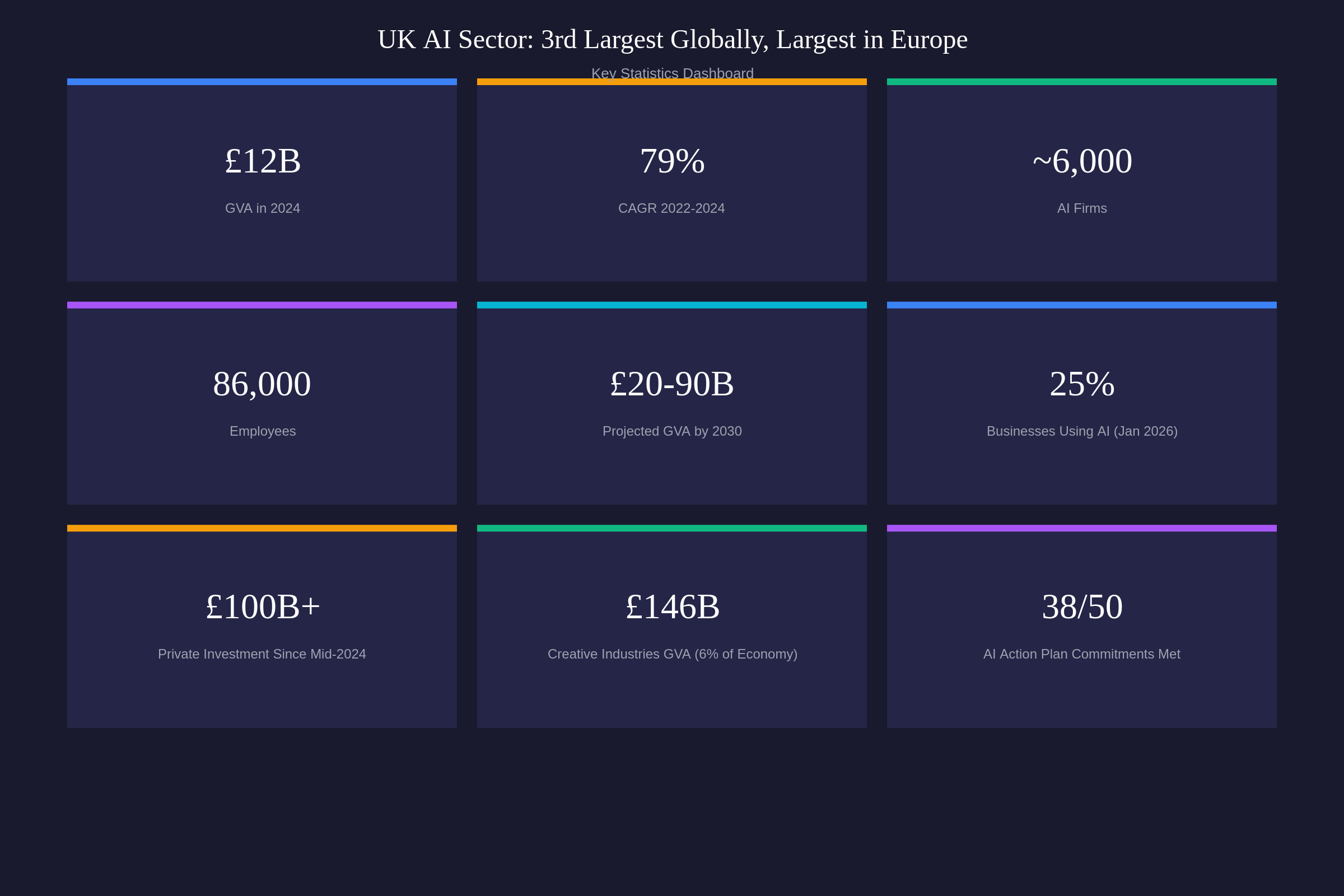Viewport: 1344px width, 896px height.
Task: Select the 25% statistic value
Action: click(1082, 384)
